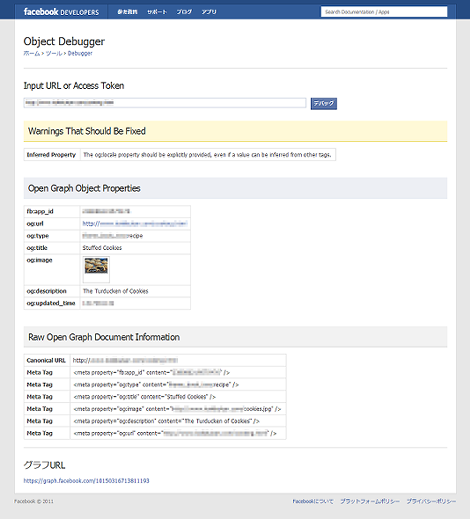This screenshot has width=470, height=519.
Task: Select the Warnings That Should Be Fixed heading
Action: (87, 131)
